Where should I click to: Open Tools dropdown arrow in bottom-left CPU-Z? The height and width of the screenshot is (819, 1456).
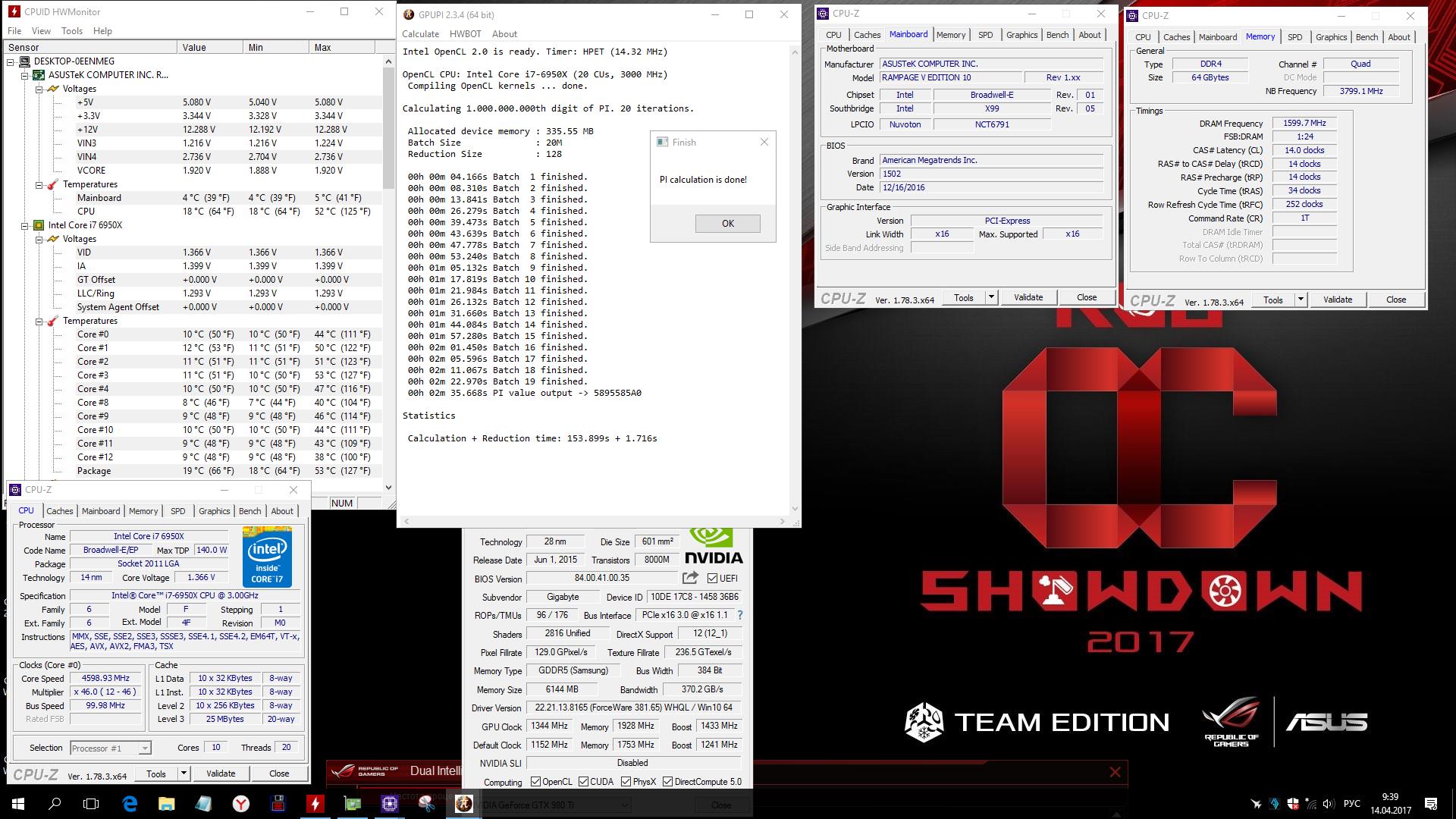pyautogui.click(x=183, y=773)
